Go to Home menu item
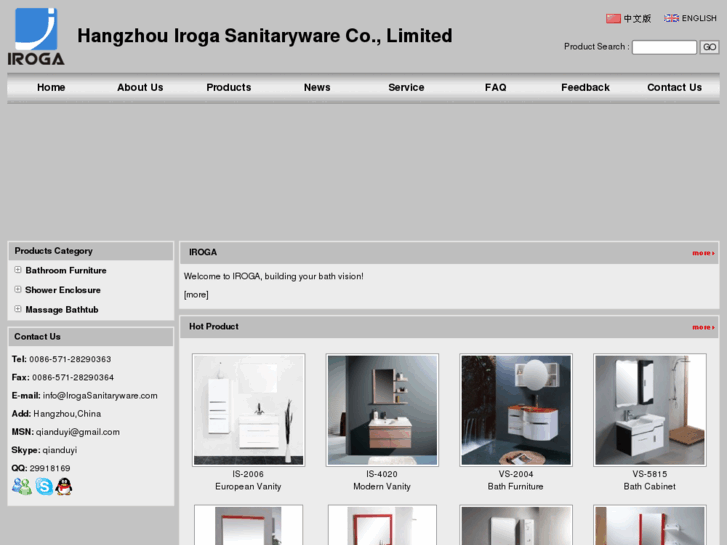The width and height of the screenshot is (727, 545). [51, 87]
